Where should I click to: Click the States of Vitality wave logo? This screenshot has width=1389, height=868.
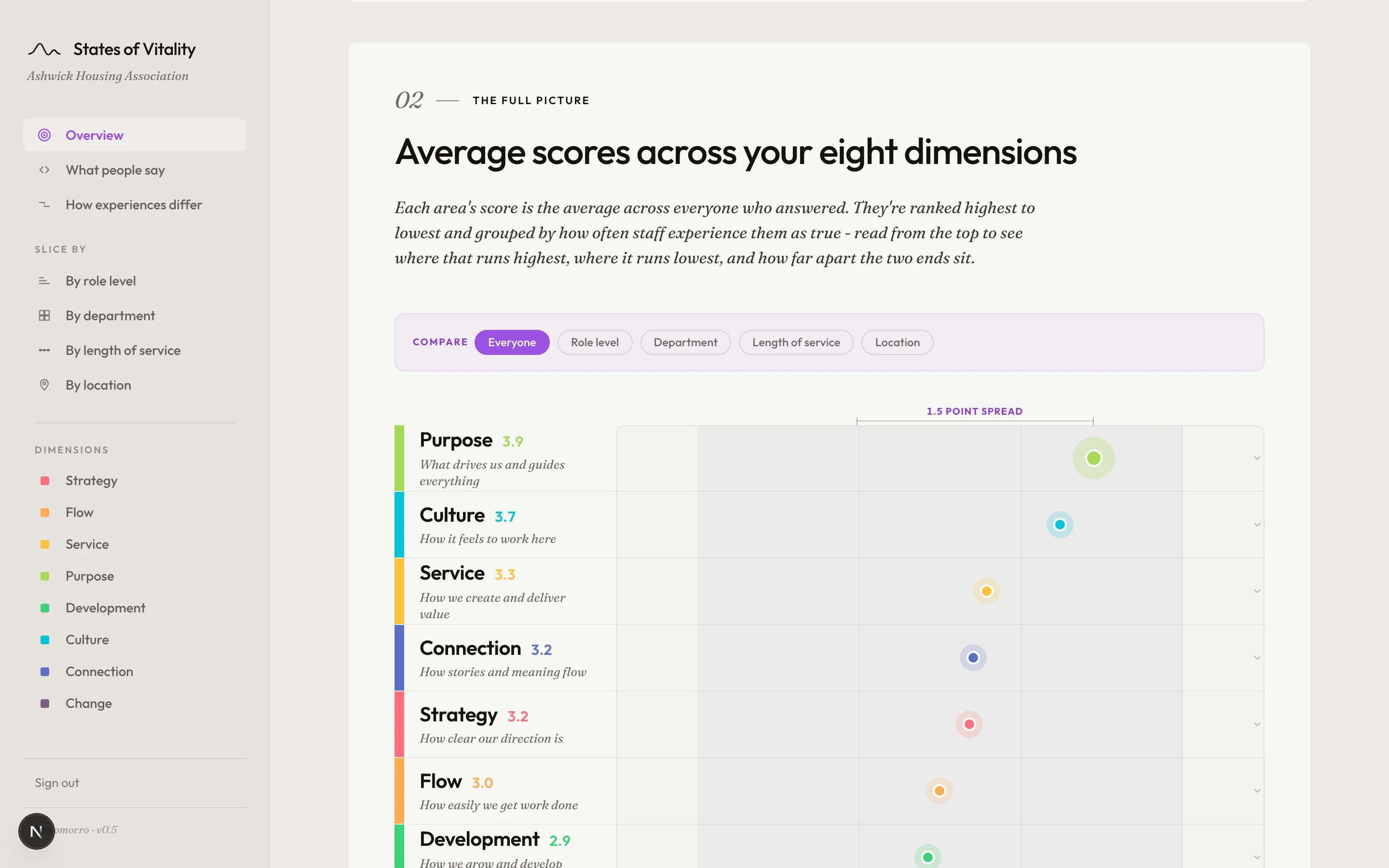coord(44,50)
